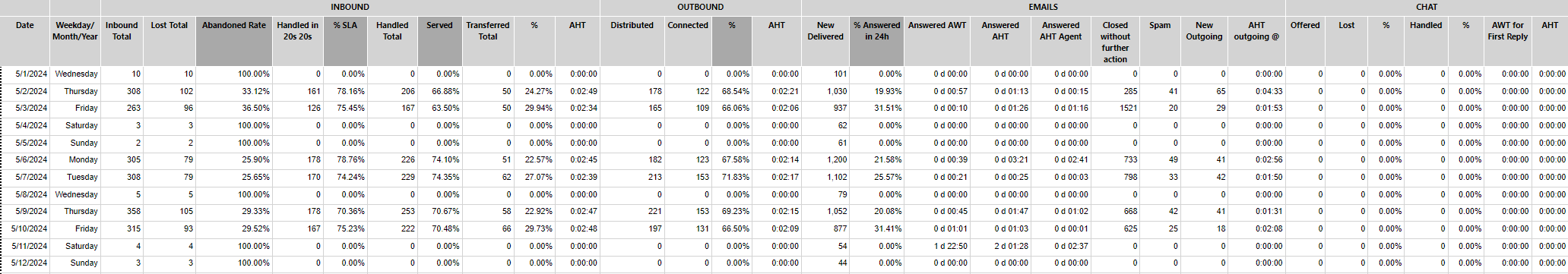Click the Connected column header
Screen dimensions: 1568x274
tap(688, 41)
